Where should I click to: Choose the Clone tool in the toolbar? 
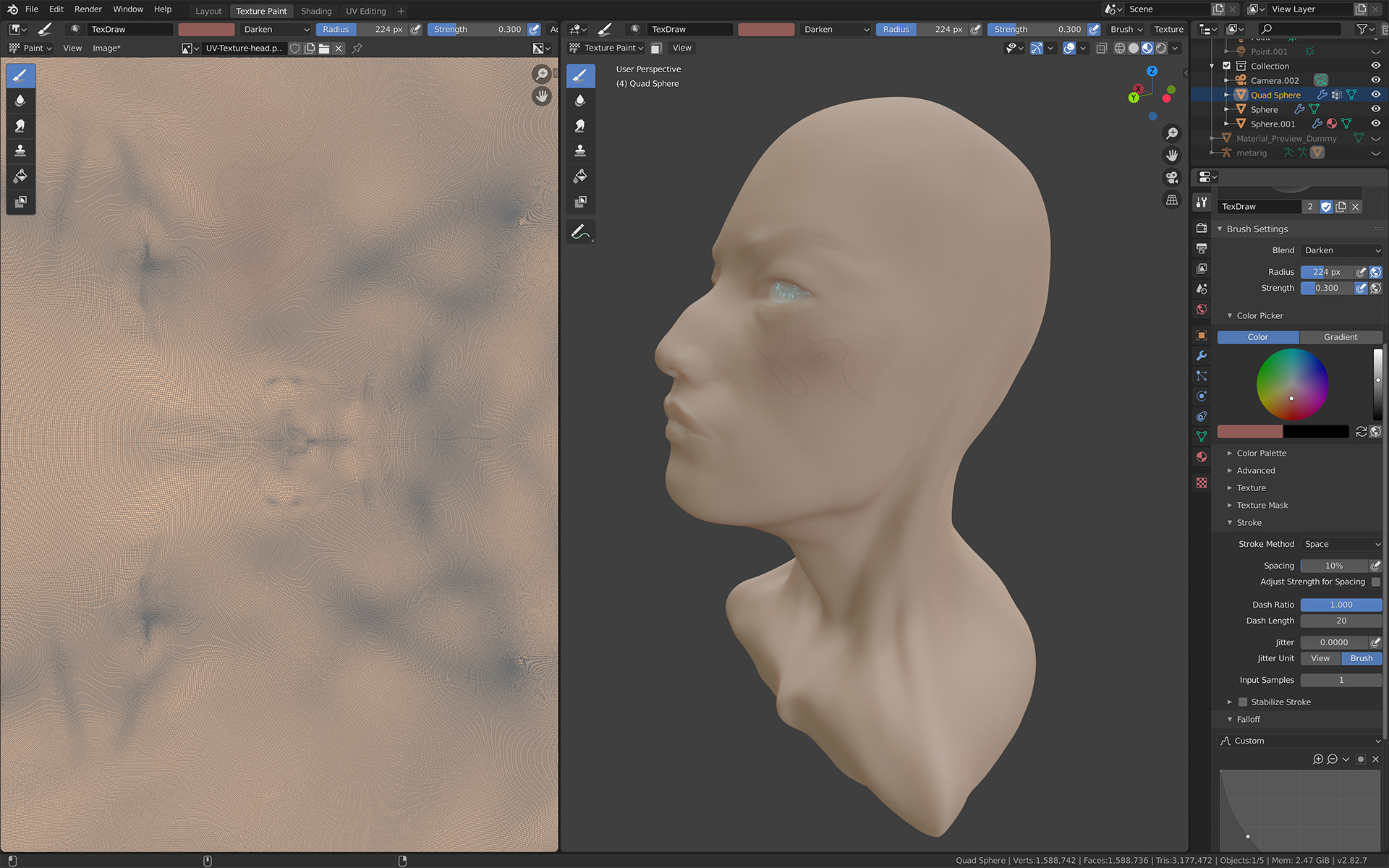point(20,150)
